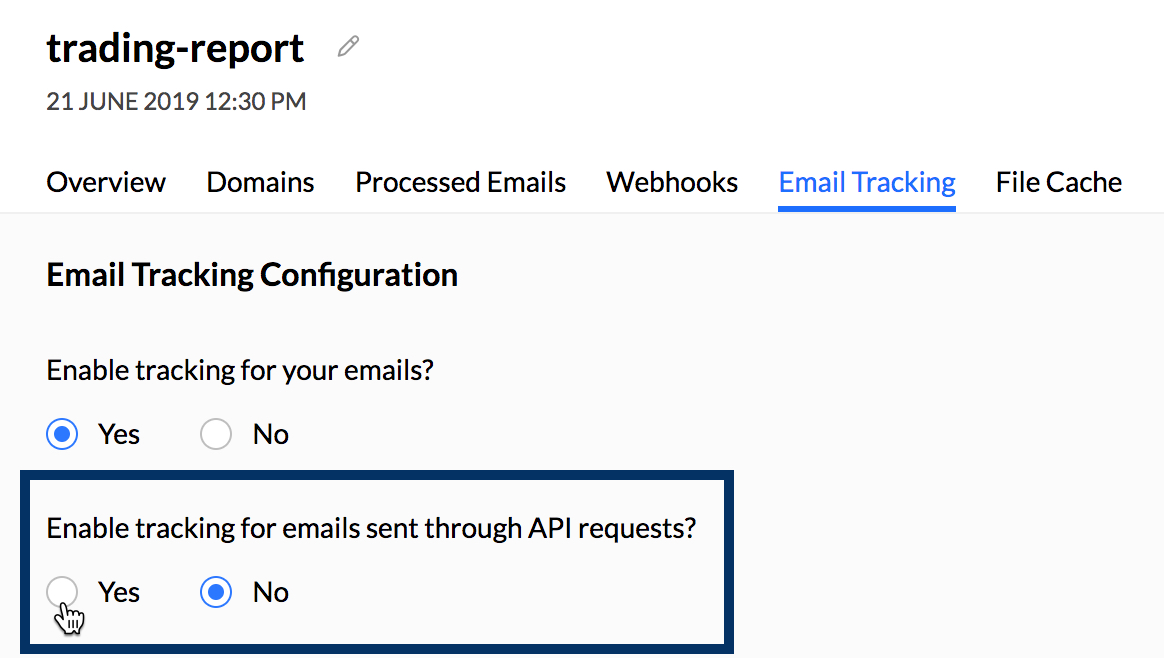Click the 'Enable tracking for your emails?' question
The width and height of the screenshot is (1164, 658).
tap(240, 370)
